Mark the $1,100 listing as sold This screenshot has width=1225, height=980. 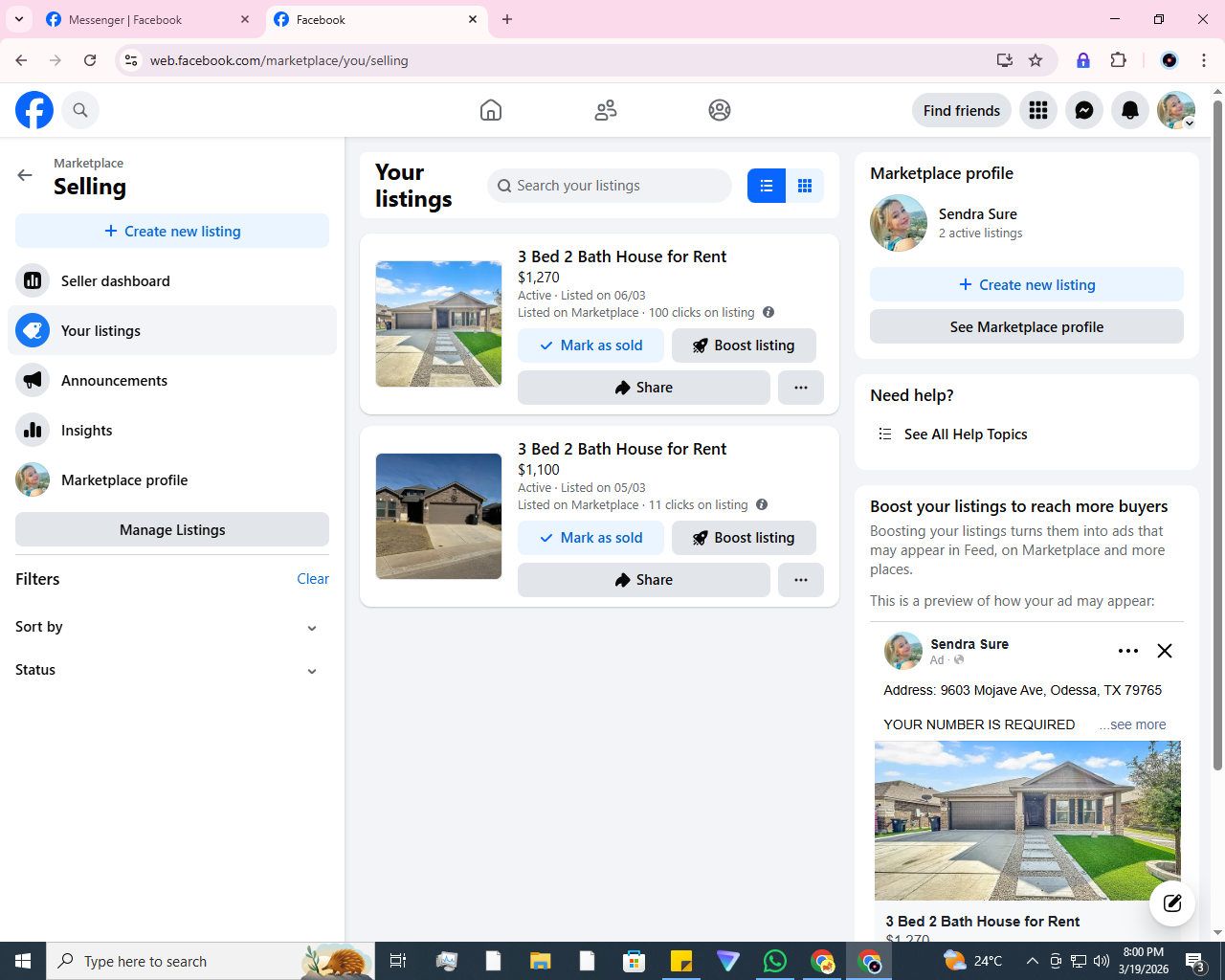click(590, 538)
